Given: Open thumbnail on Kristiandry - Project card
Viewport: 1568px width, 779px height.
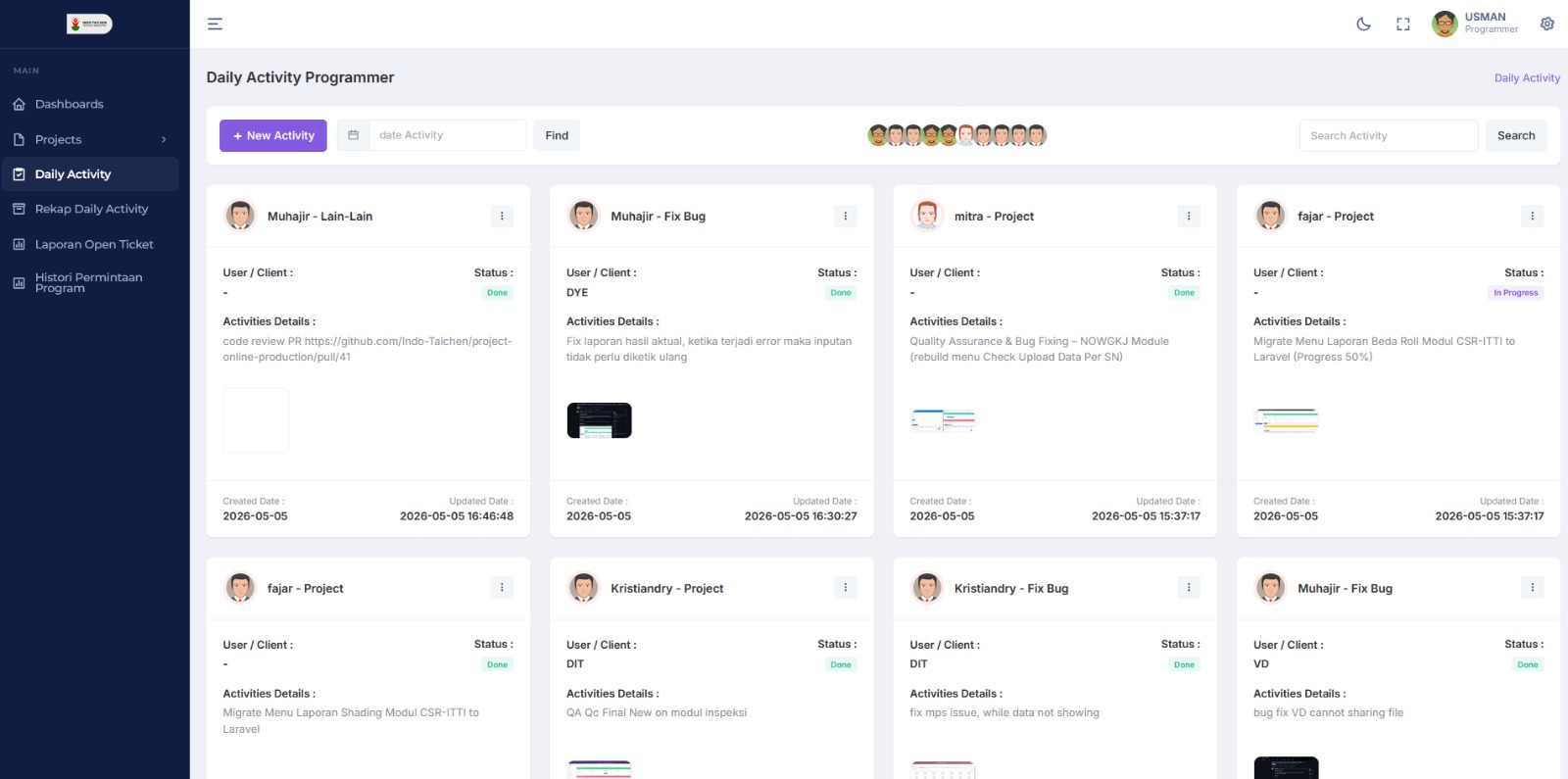Looking at the screenshot, I should tap(600, 769).
